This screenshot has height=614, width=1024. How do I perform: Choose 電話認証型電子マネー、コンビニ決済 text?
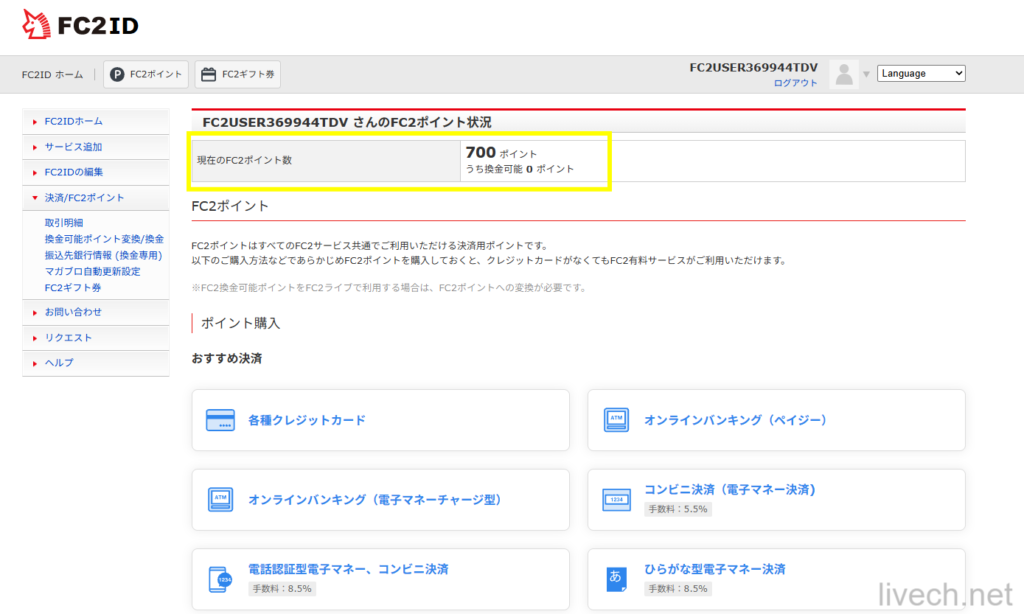(x=348, y=569)
